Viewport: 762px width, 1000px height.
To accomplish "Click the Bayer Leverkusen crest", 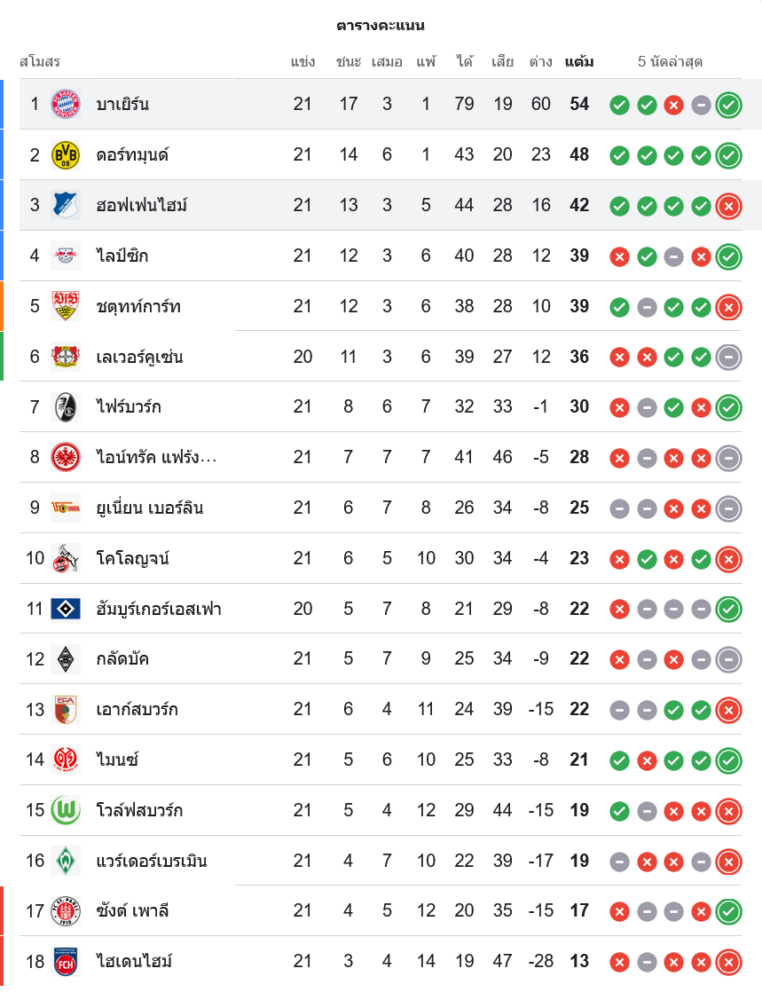I will [65, 357].
